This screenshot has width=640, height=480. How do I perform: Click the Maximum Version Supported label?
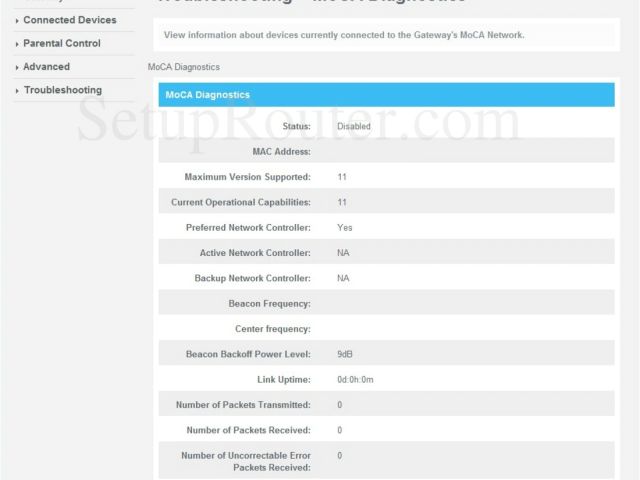(247, 177)
